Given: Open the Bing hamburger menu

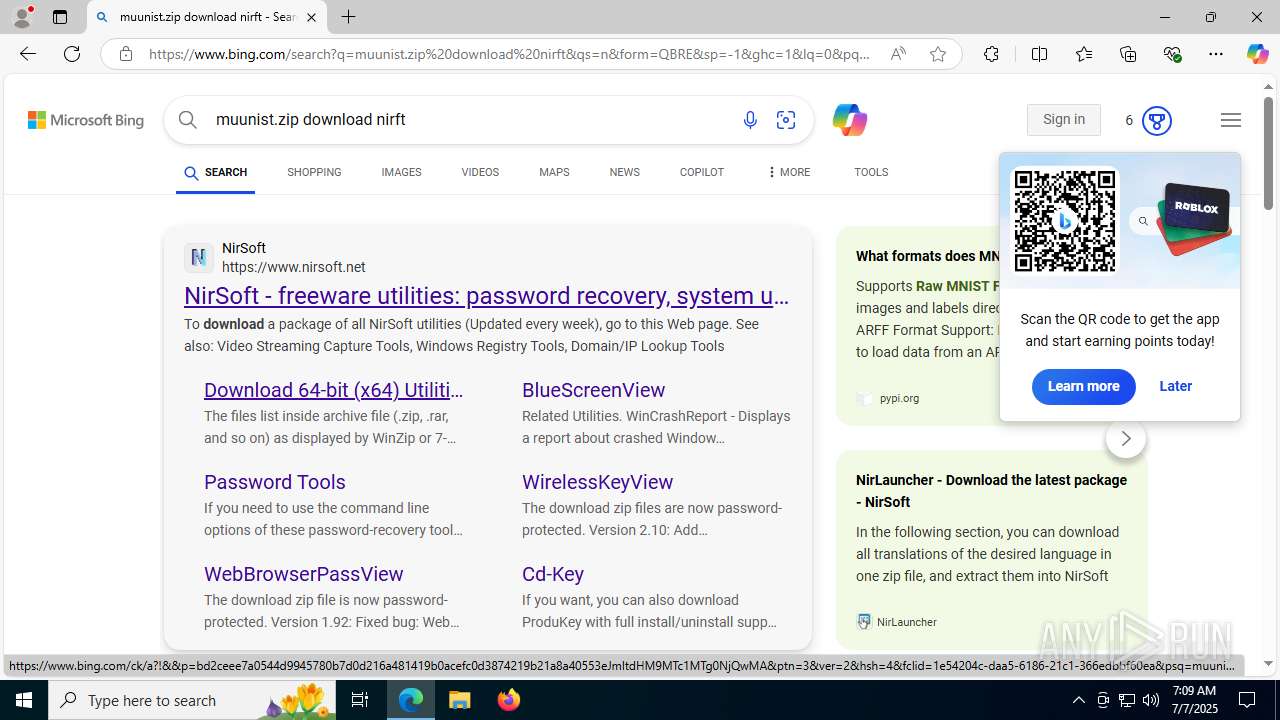Looking at the screenshot, I should click(1231, 120).
